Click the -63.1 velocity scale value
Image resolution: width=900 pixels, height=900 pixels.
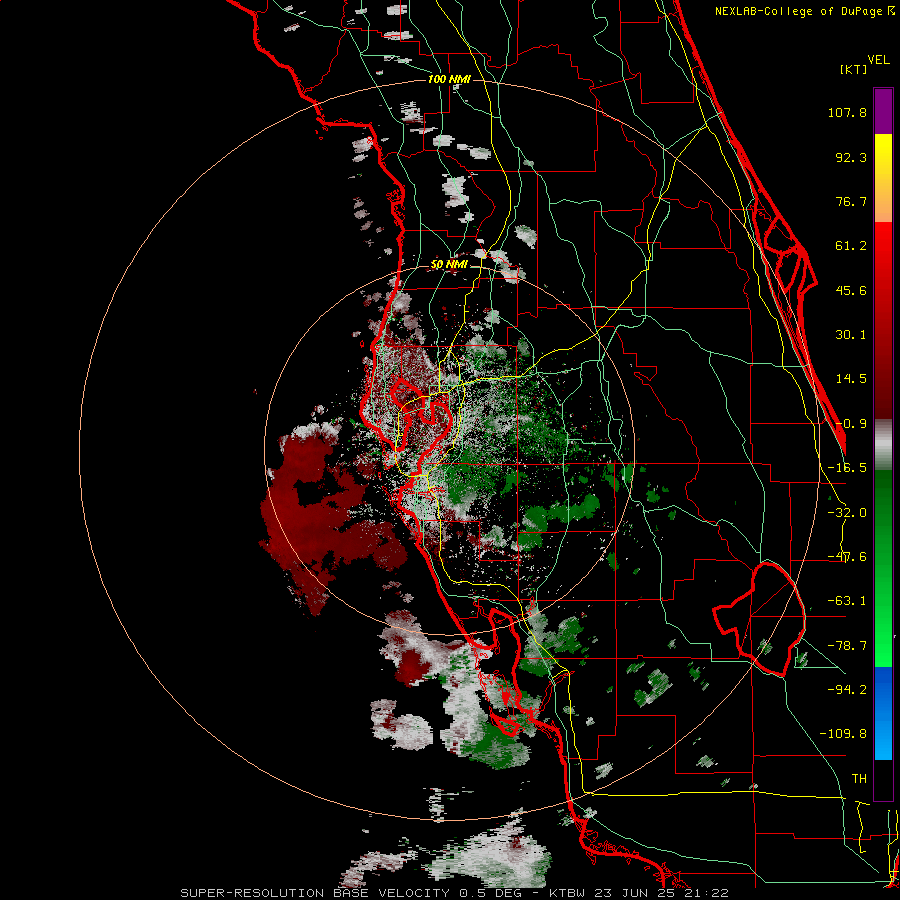[x=847, y=601]
